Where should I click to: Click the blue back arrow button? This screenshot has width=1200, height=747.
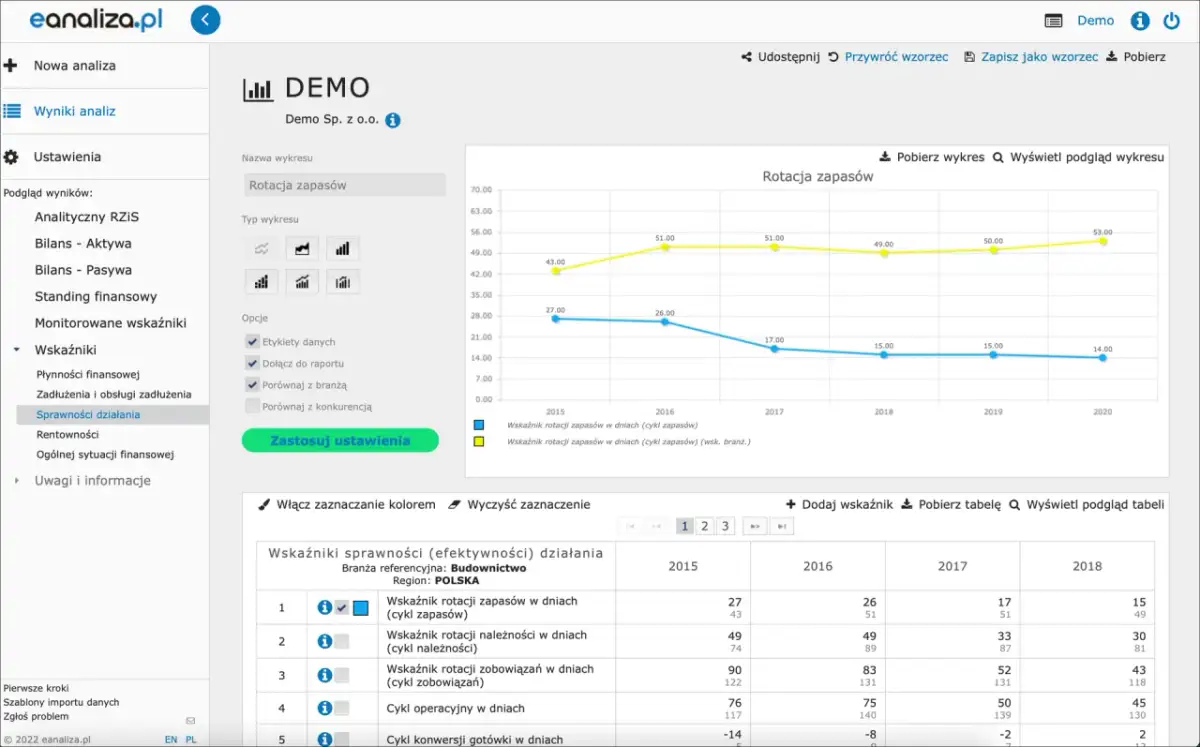coord(205,19)
